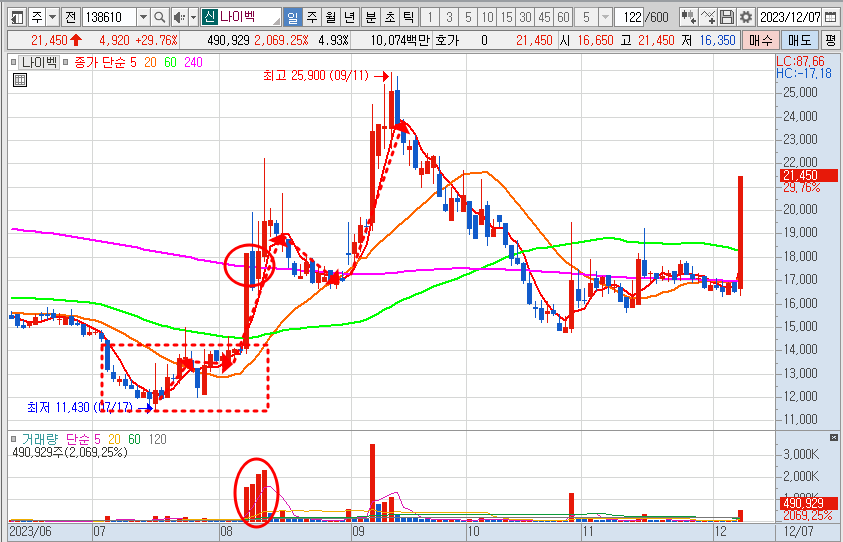Select the 일 daily chart period
Image resolution: width=843 pixels, height=542 pixels.
292,18
